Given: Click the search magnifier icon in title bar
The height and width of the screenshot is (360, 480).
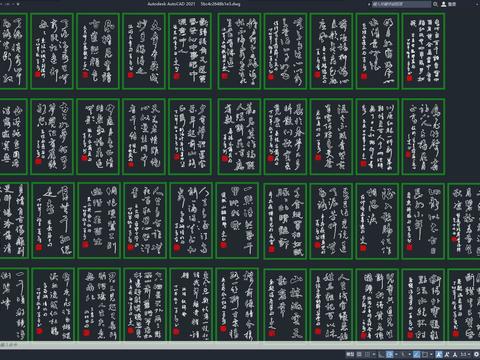Looking at the screenshot, I should [x=435, y=4].
